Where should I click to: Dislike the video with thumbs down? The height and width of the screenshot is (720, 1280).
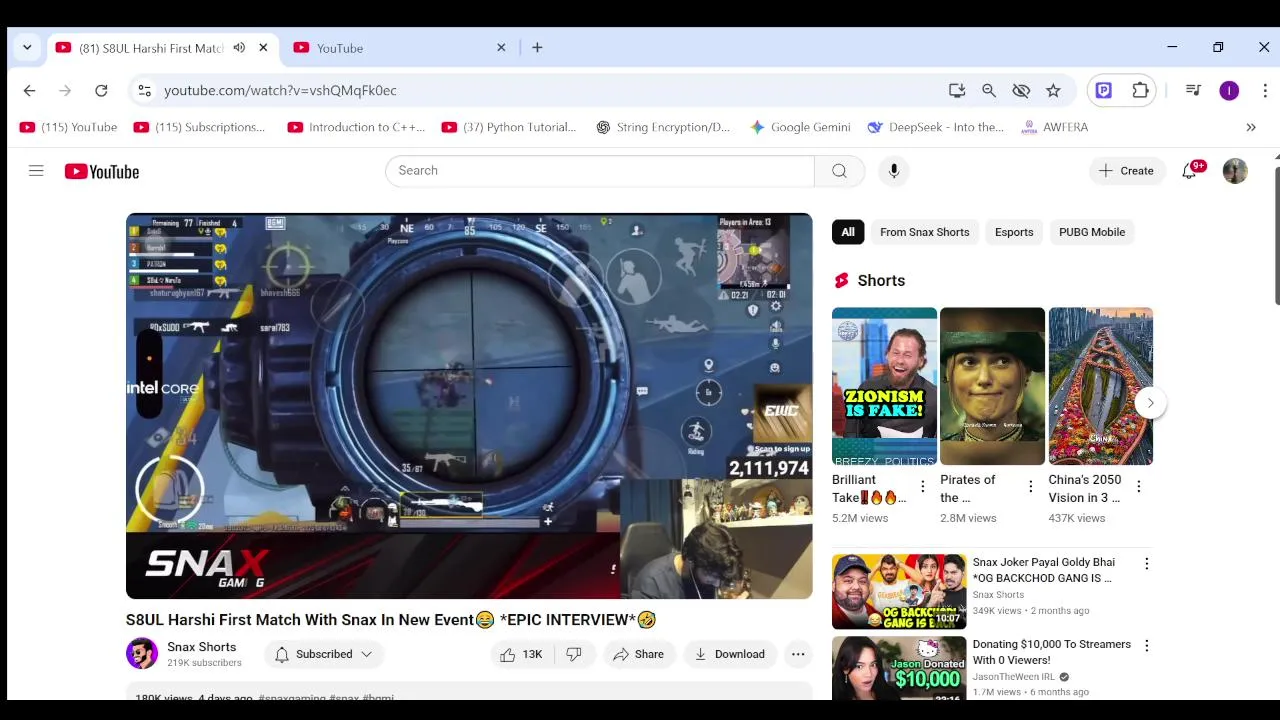pos(574,654)
